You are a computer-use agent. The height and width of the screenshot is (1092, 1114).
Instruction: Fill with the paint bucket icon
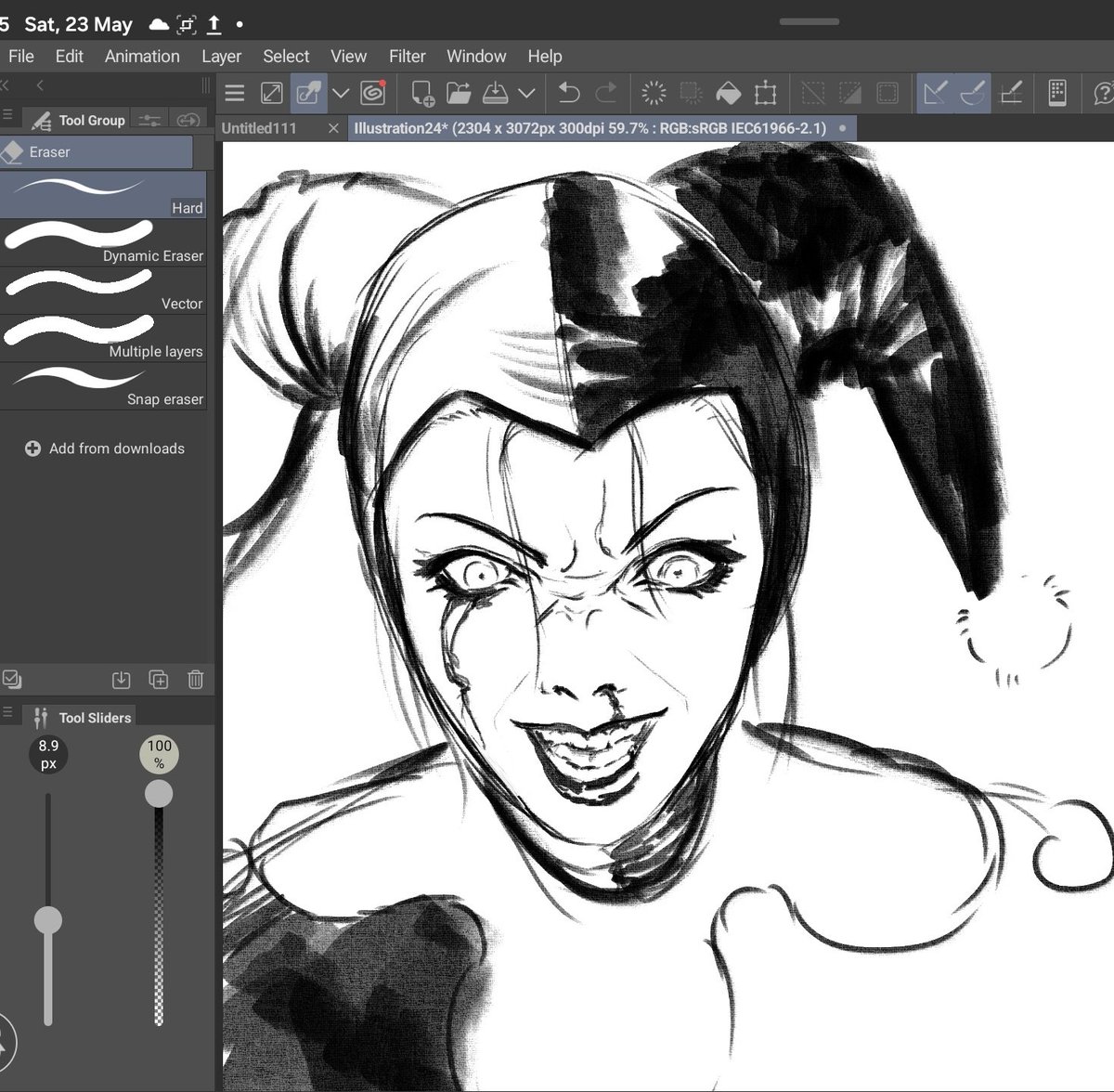[x=729, y=93]
